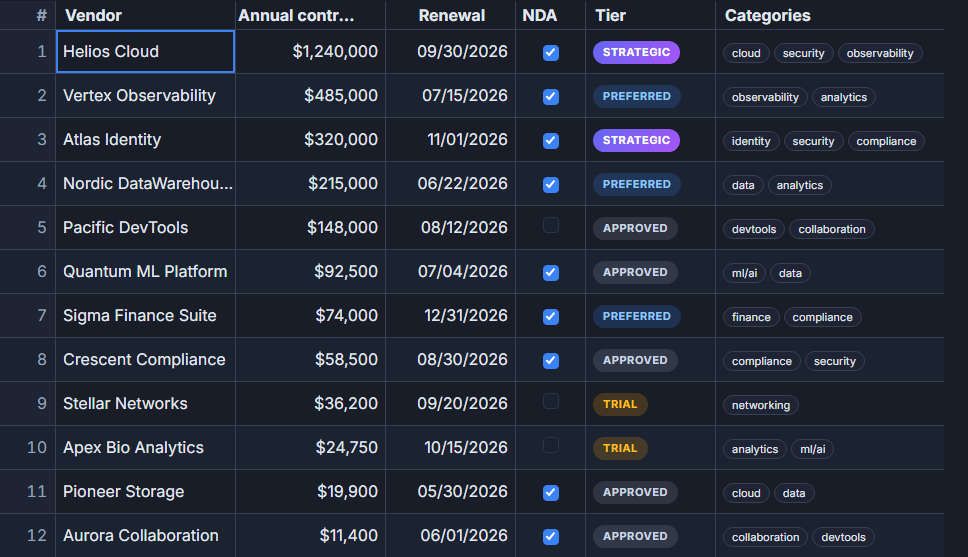Click STRATEGIC tier badge for Helios Cloud

point(636,52)
